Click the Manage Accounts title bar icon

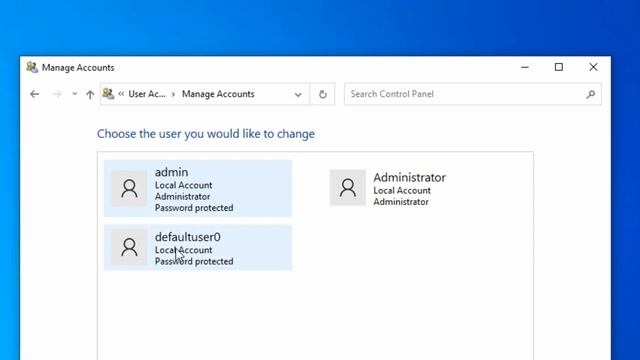point(32,67)
